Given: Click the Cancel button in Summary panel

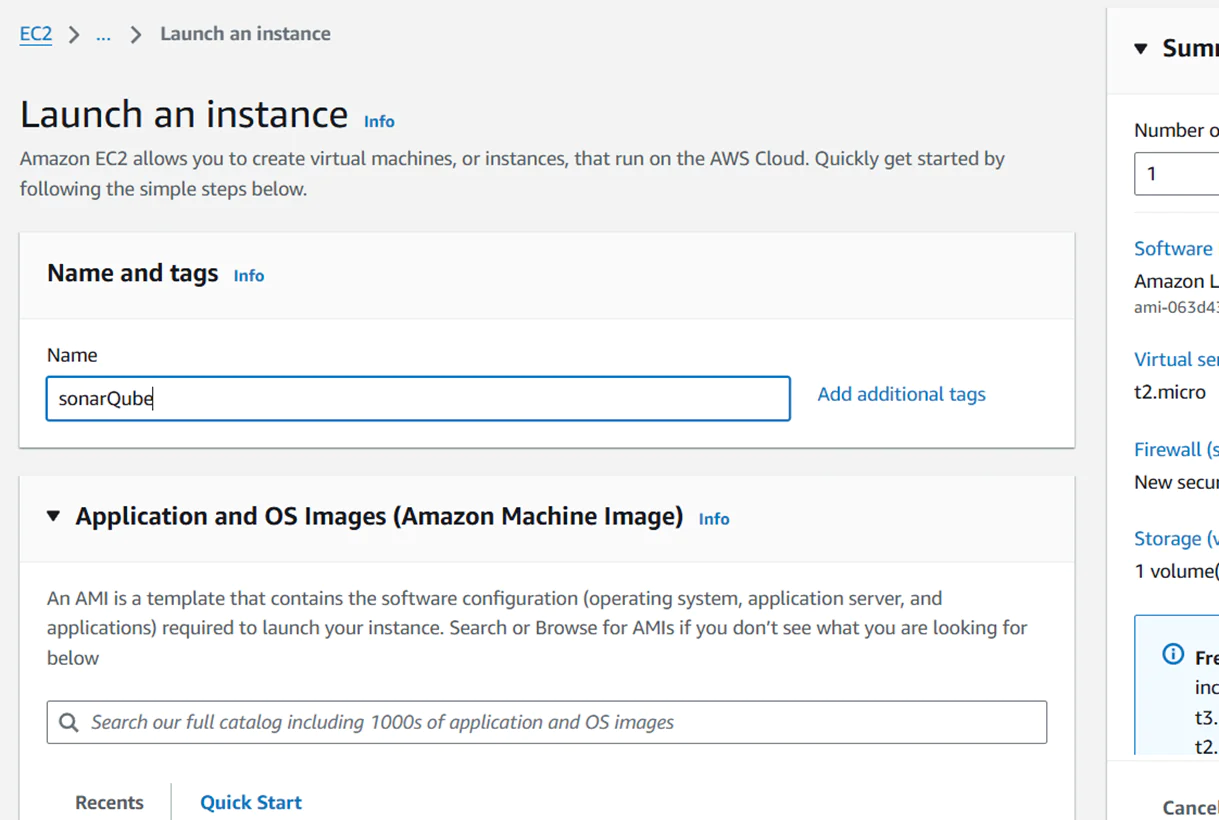Looking at the screenshot, I should [1190, 807].
